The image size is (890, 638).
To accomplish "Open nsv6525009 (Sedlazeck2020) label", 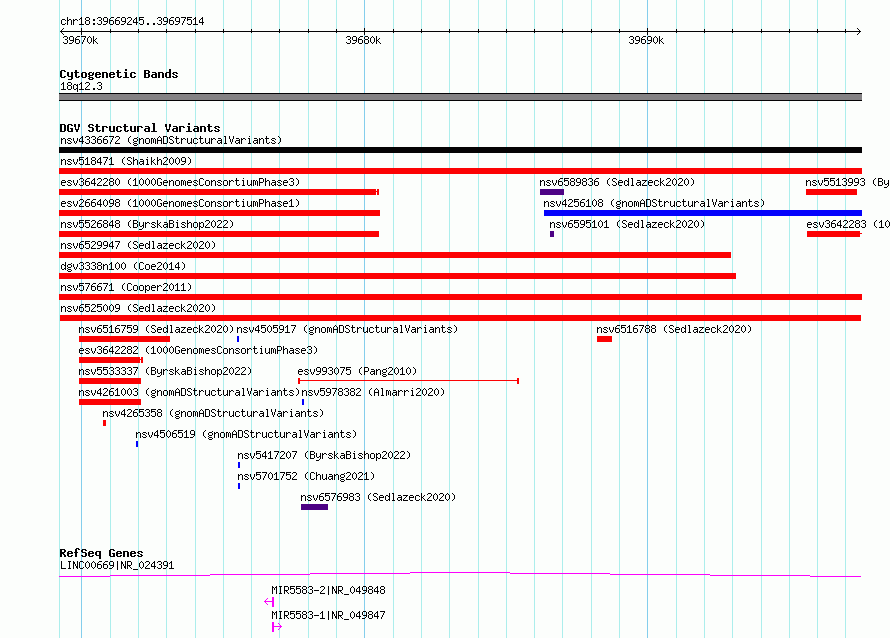I will tap(138, 308).
